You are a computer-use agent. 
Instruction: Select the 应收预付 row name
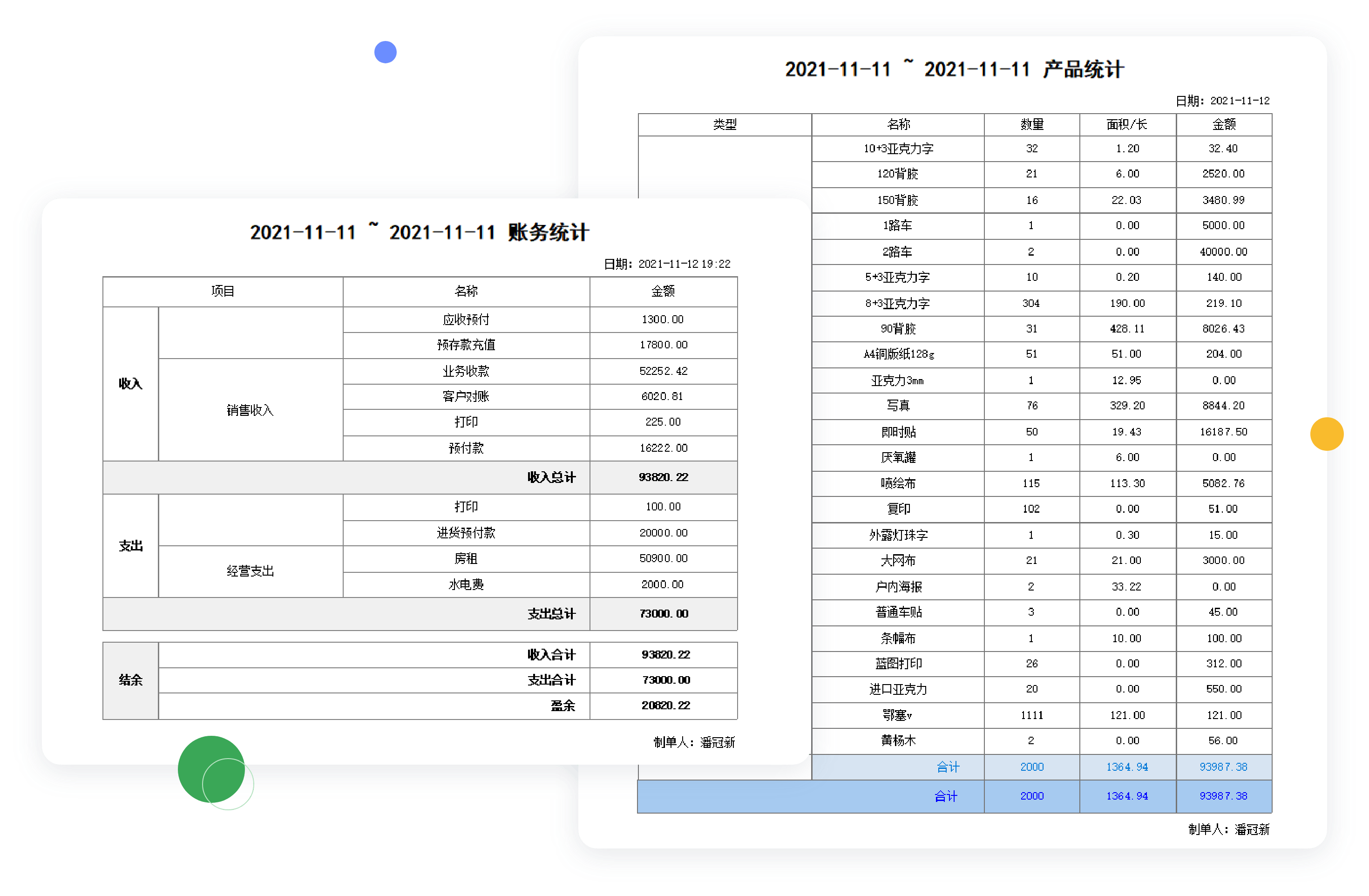[x=466, y=319]
